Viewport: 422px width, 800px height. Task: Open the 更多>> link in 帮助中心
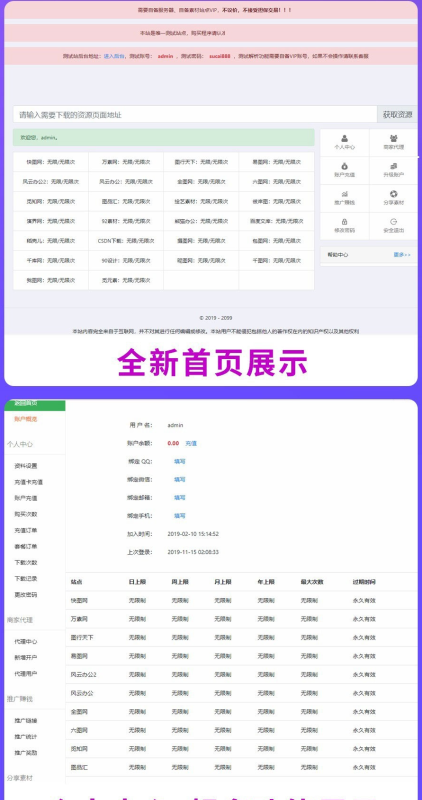[x=402, y=255]
